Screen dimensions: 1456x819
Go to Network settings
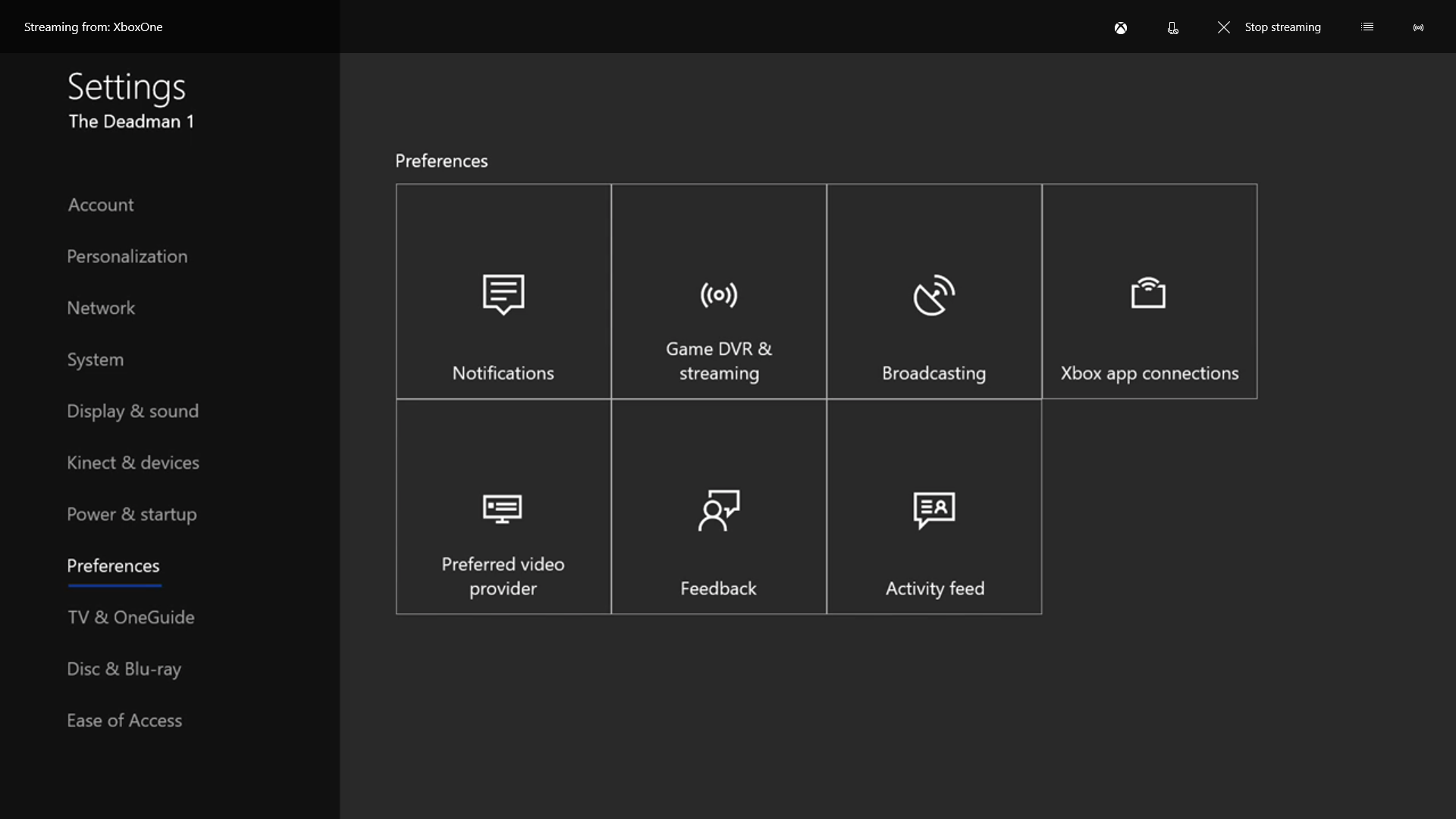tap(101, 308)
